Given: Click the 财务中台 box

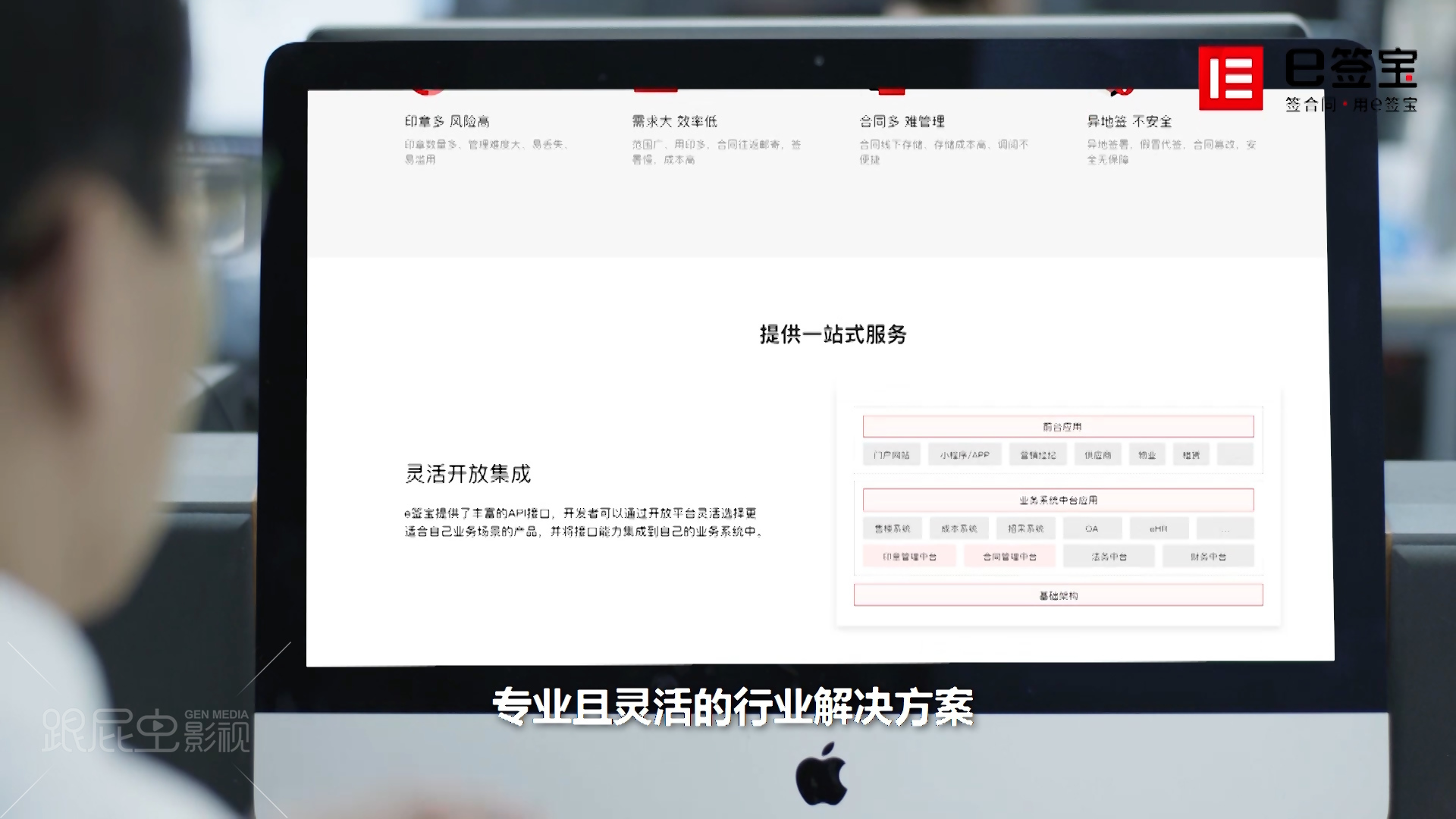Looking at the screenshot, I should [x=1208, y=557].
